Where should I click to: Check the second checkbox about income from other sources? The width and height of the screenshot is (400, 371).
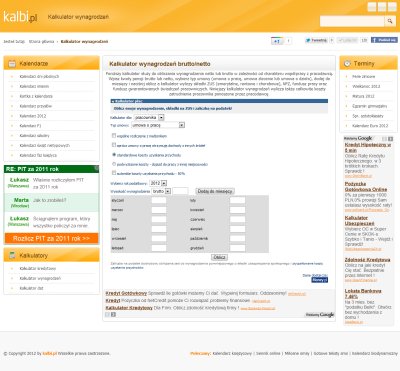(x=114, y=145)
